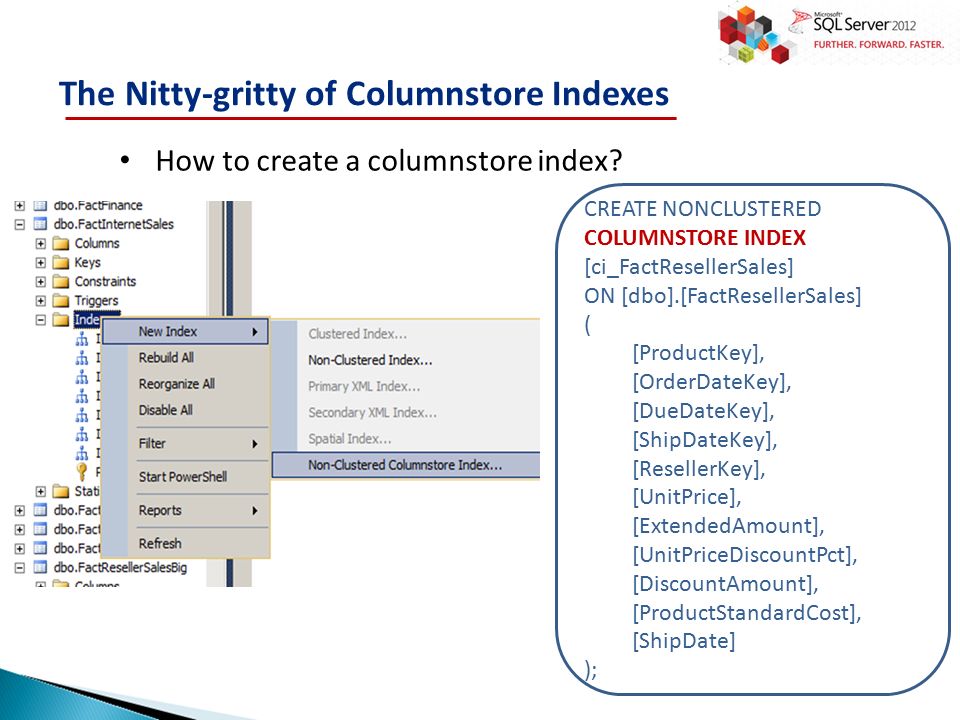
Task: Click the '[ProductStandardCost],' code line
Action: pos(747,612)
